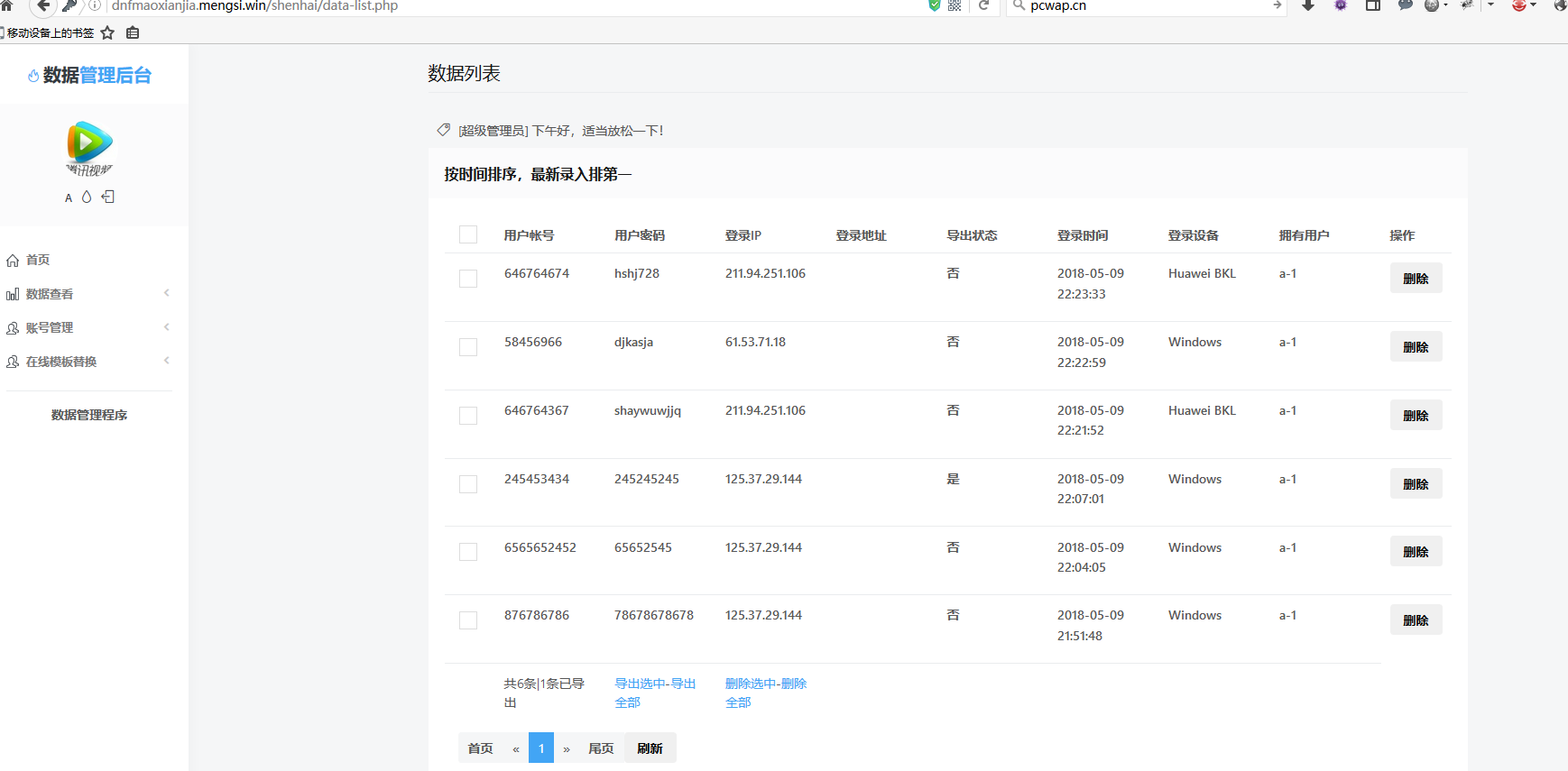The width and height of the screenshot is (1568, 771).
Task: Click the letter A icon under the avatar
Action: pos(69,198)
